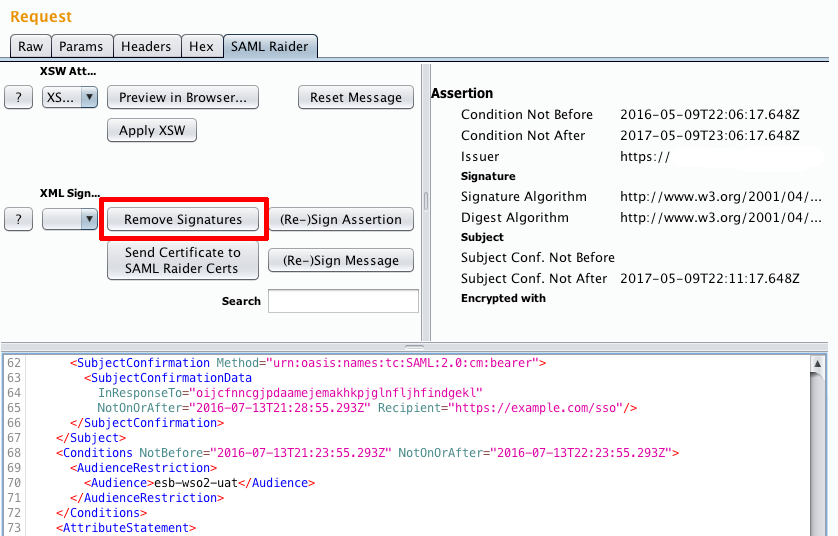Click the Conditions NotOnOrAfter value on line 68

pos(581,453)
